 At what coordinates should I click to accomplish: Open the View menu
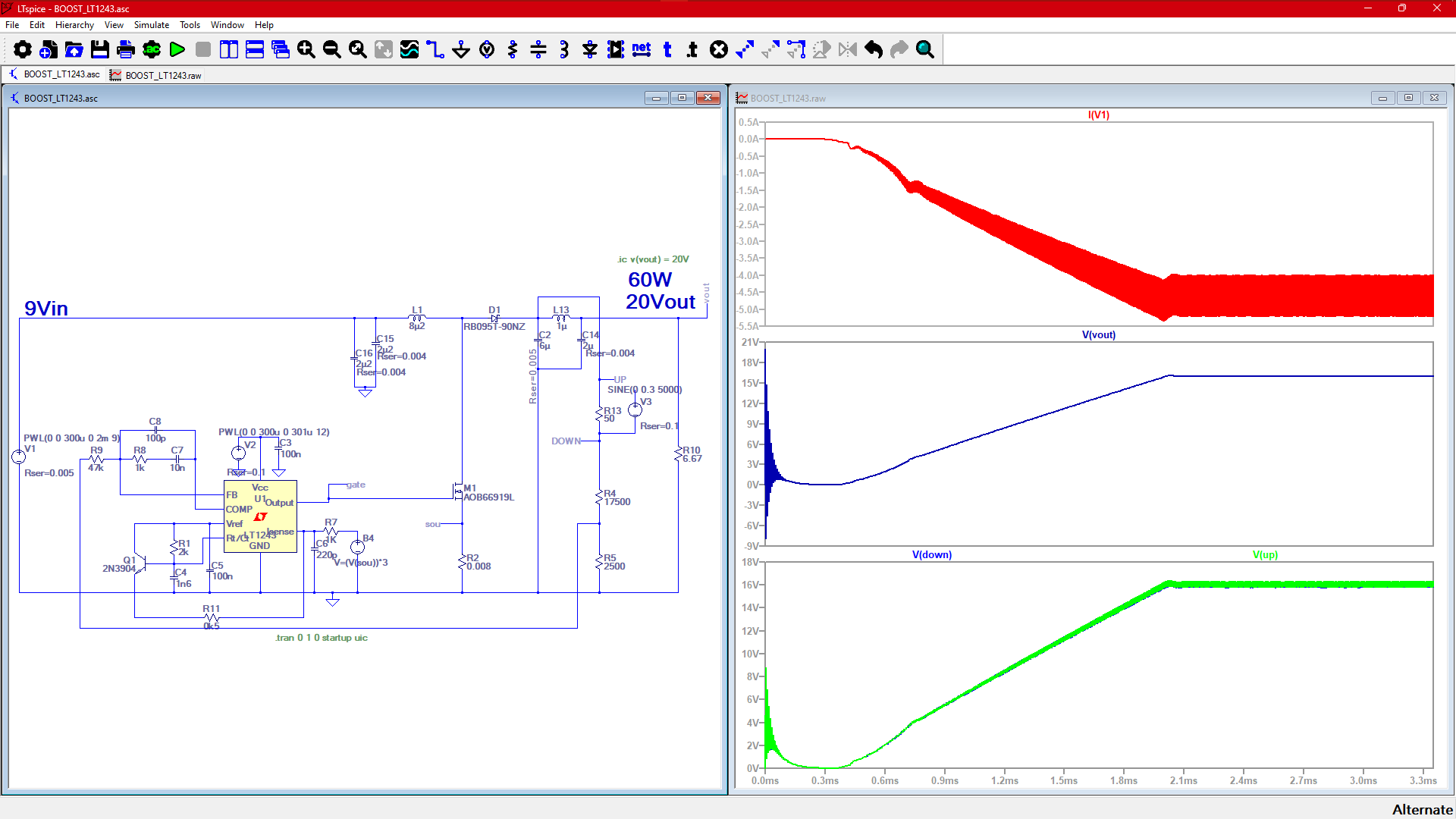pos(114,25)
